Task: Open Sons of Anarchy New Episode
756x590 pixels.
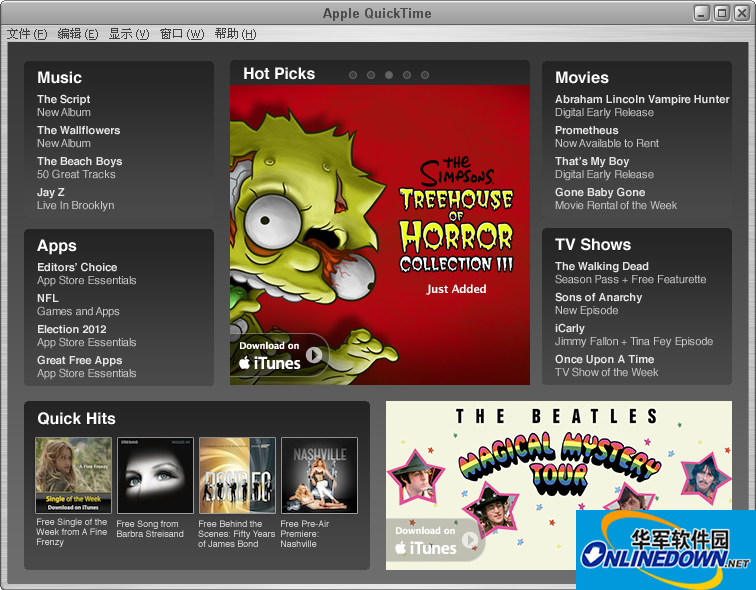Action: point(598,304)
